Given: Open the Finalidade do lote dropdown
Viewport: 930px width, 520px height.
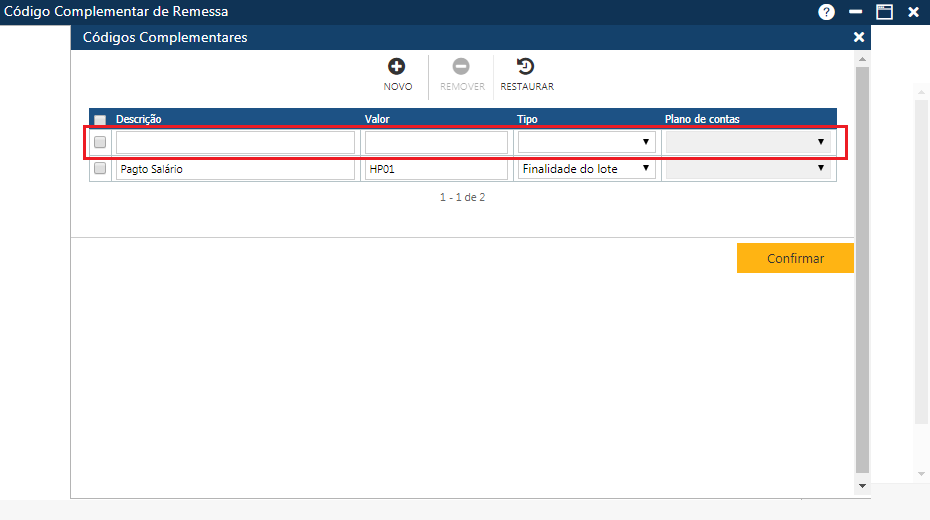Looking at the screenshot, I should tap(586, 169).
